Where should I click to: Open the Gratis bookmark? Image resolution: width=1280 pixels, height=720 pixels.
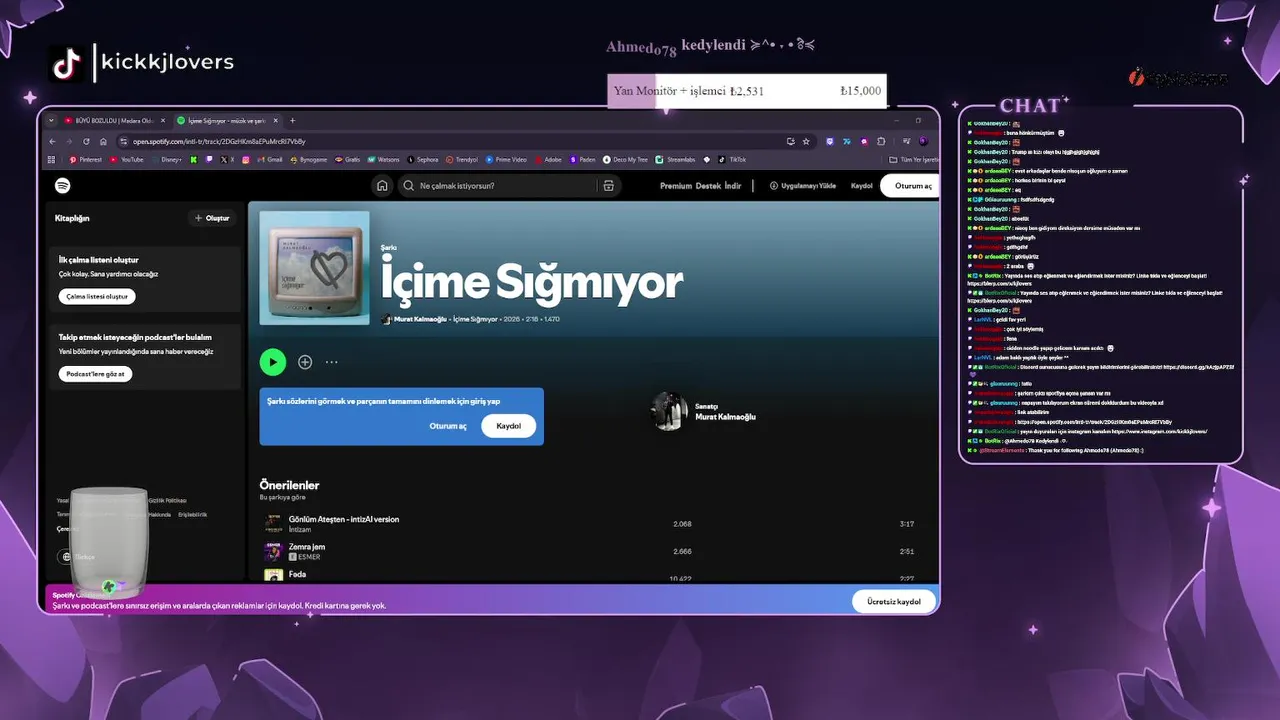[347, 159]
